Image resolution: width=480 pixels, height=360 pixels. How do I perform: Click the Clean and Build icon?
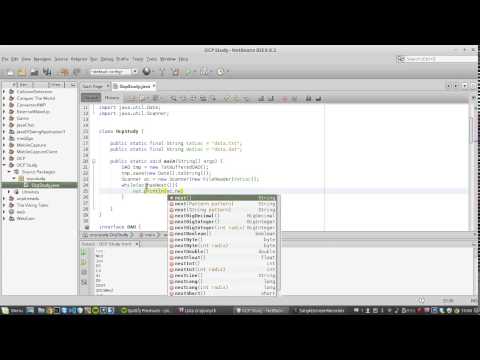point(175,72)
